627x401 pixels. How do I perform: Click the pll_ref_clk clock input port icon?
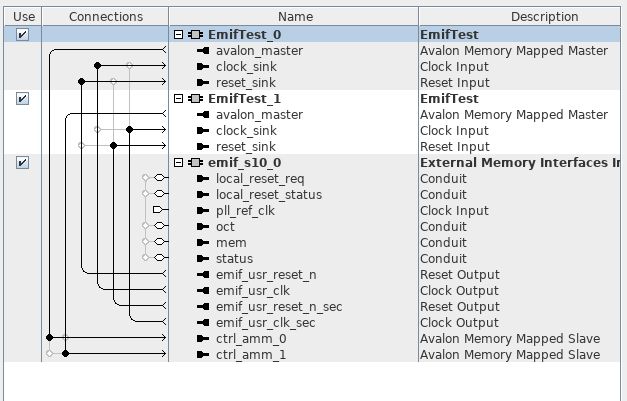pos(204,211)
